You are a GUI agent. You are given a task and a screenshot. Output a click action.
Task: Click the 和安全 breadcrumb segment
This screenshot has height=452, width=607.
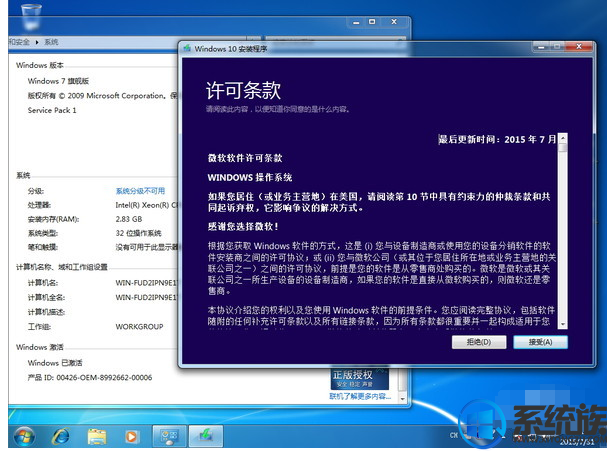(19, 42)
